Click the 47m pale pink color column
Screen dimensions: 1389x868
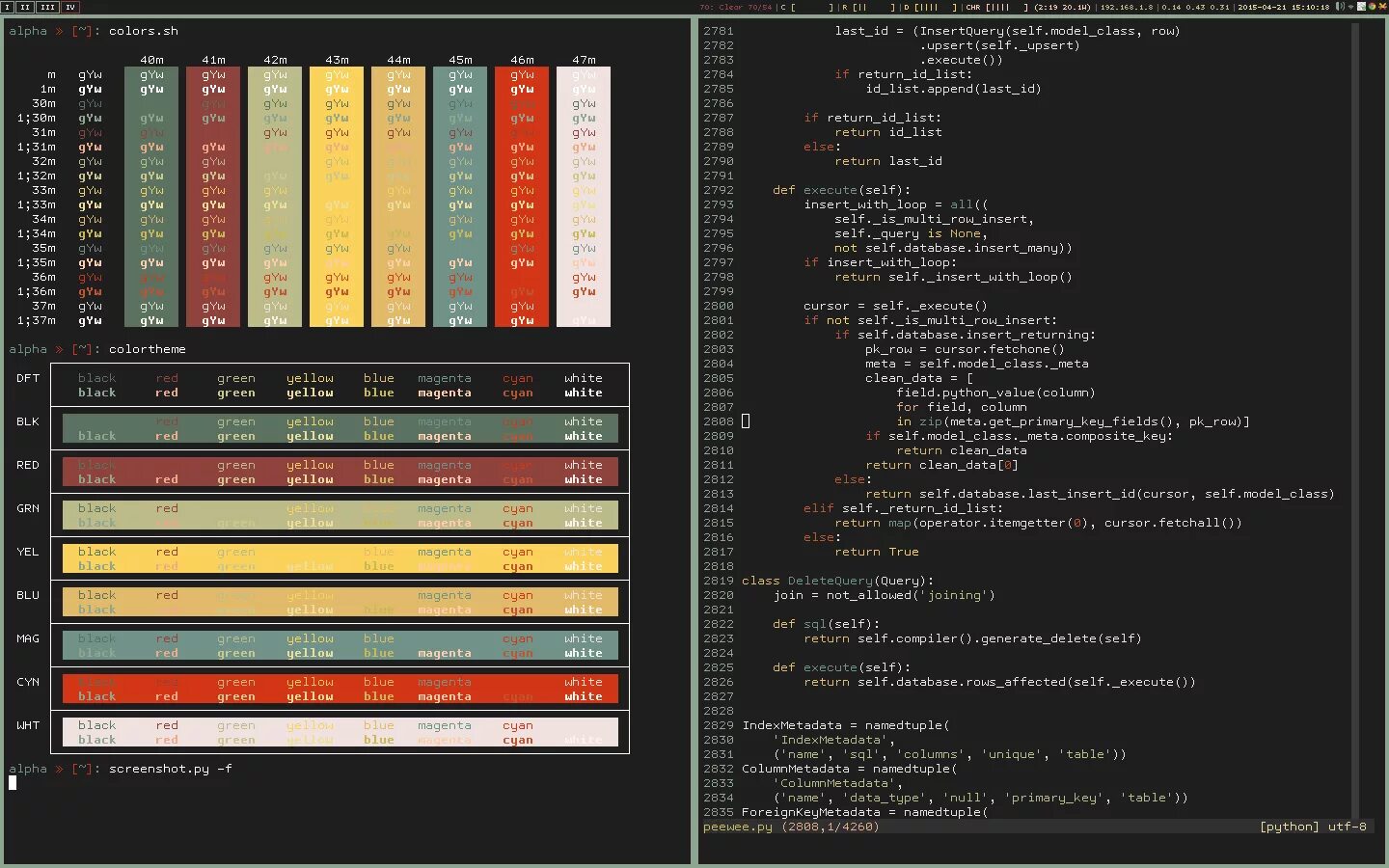pos(584,197)
